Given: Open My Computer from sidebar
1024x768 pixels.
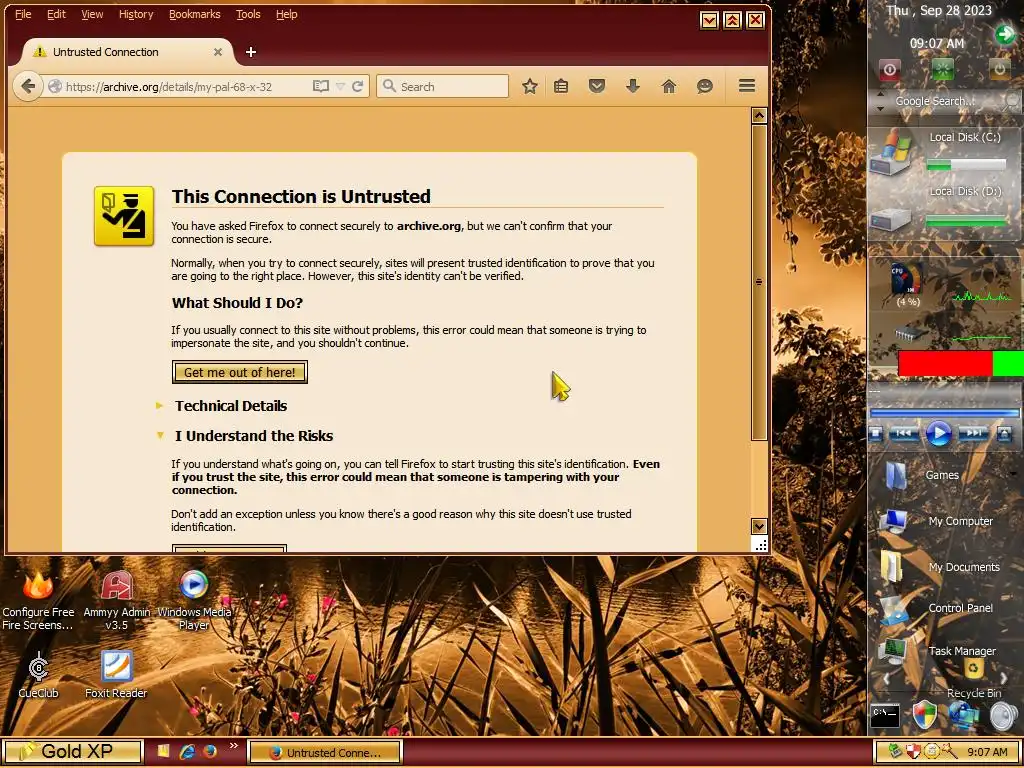Looking at the screenshot, I should point(893,520).
